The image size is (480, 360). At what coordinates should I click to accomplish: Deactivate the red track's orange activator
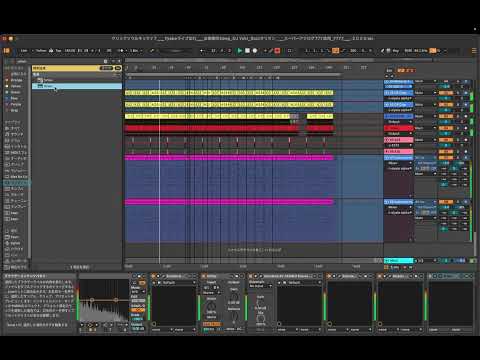(x=446, y=128)
